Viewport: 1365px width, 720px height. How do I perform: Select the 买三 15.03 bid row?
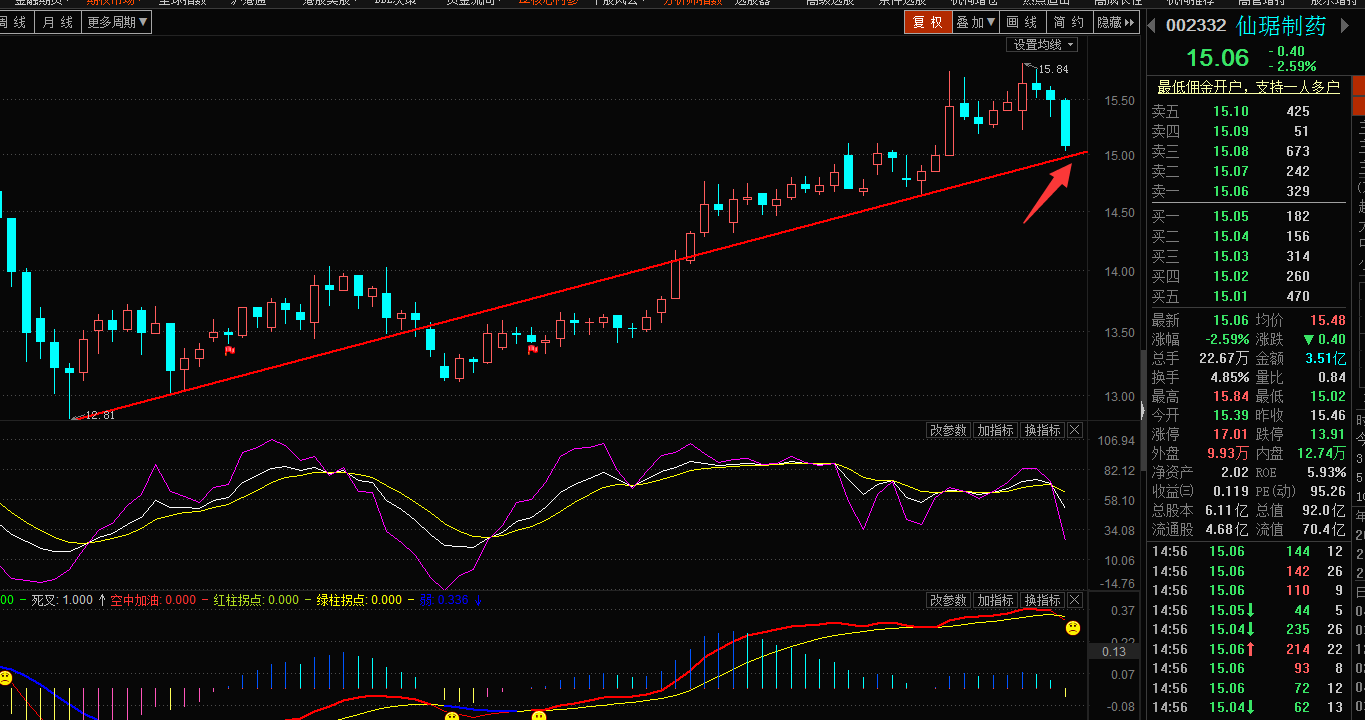(x=1247, y=256)
